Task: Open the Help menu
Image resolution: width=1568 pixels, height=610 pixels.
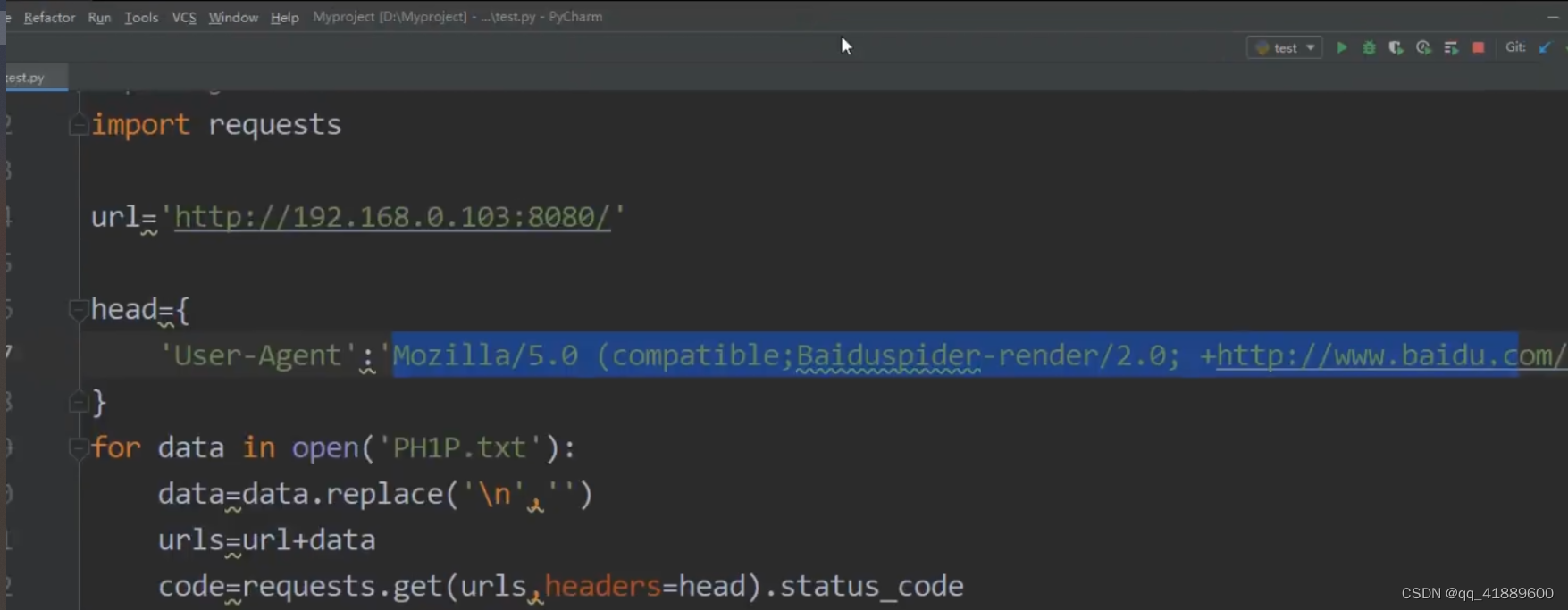Action: tap(285, 17)
